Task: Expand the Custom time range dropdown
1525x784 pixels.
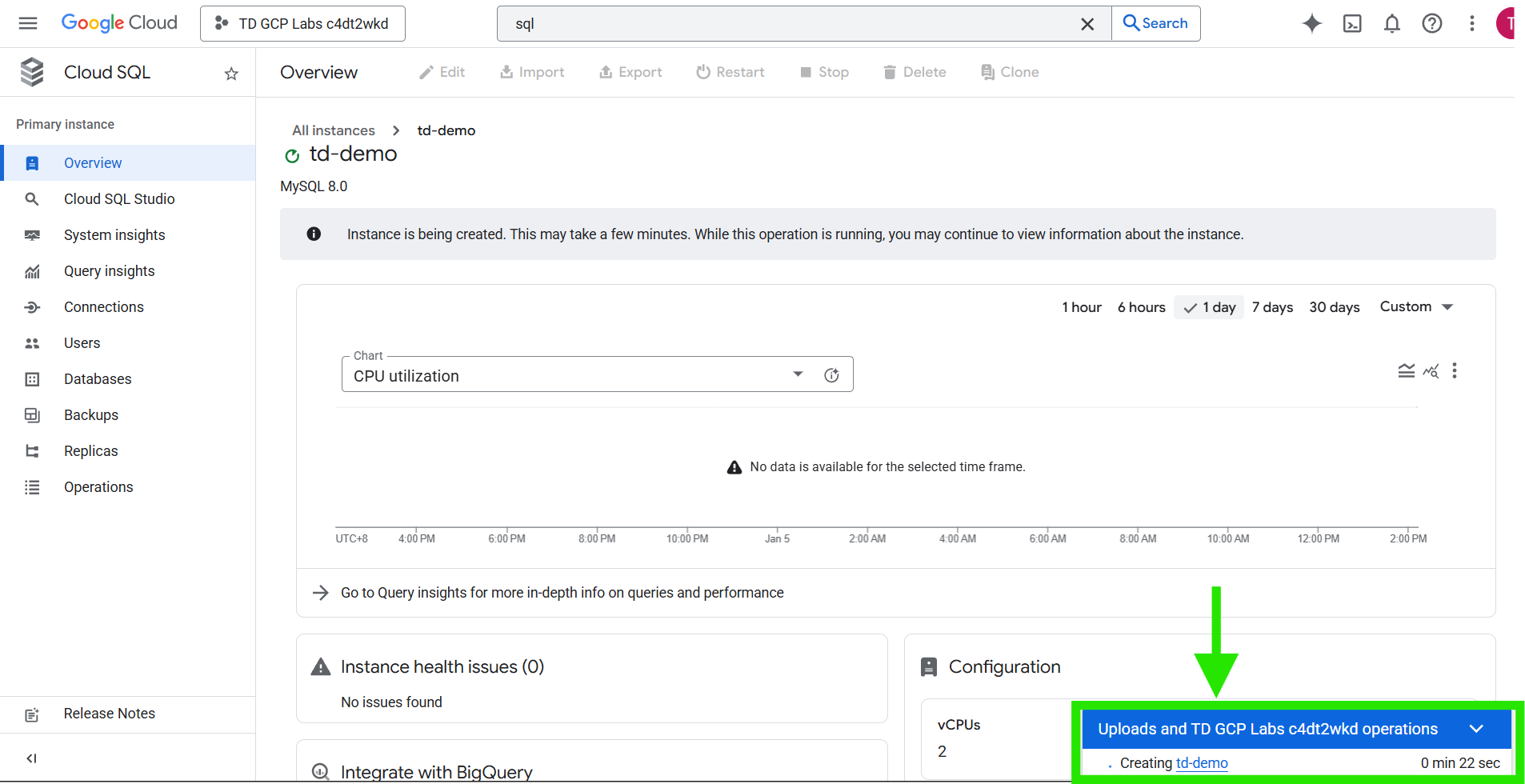Action: [x=1416, y=307]
